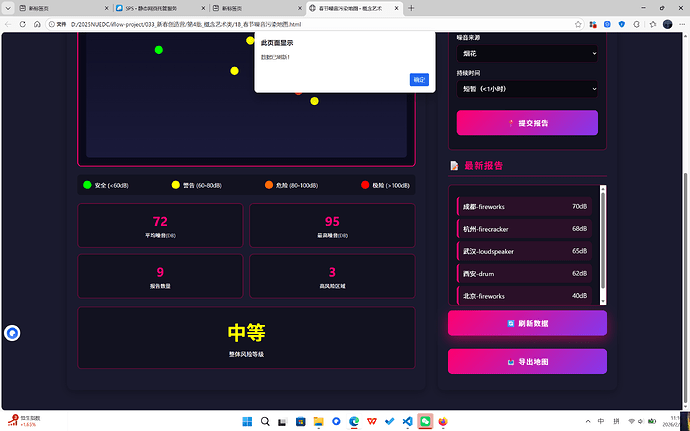
Task: Click the 刷新数据 button
Action: 527,323
